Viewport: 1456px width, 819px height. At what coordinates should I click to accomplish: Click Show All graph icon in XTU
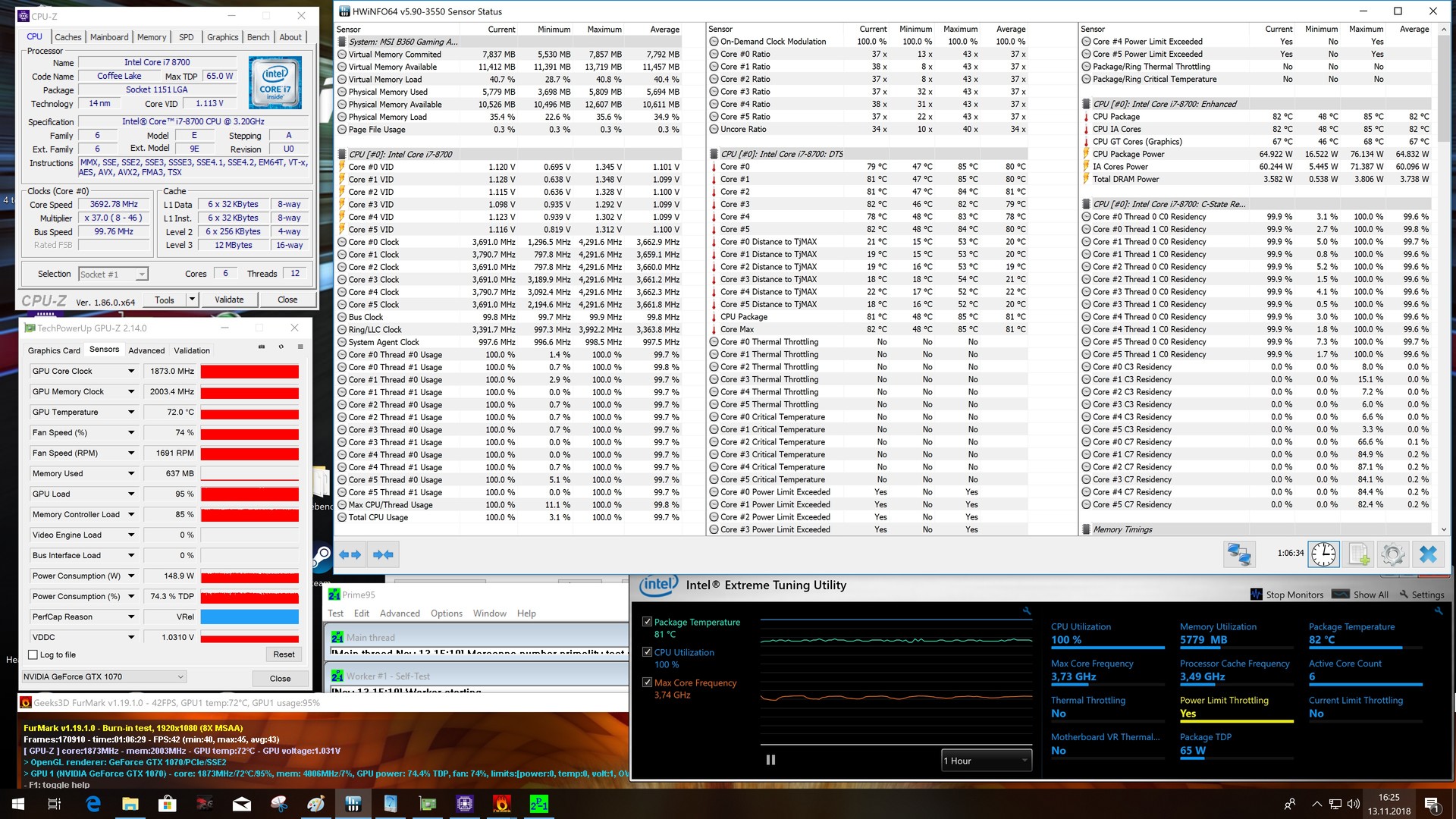[x=1361, y=595]
